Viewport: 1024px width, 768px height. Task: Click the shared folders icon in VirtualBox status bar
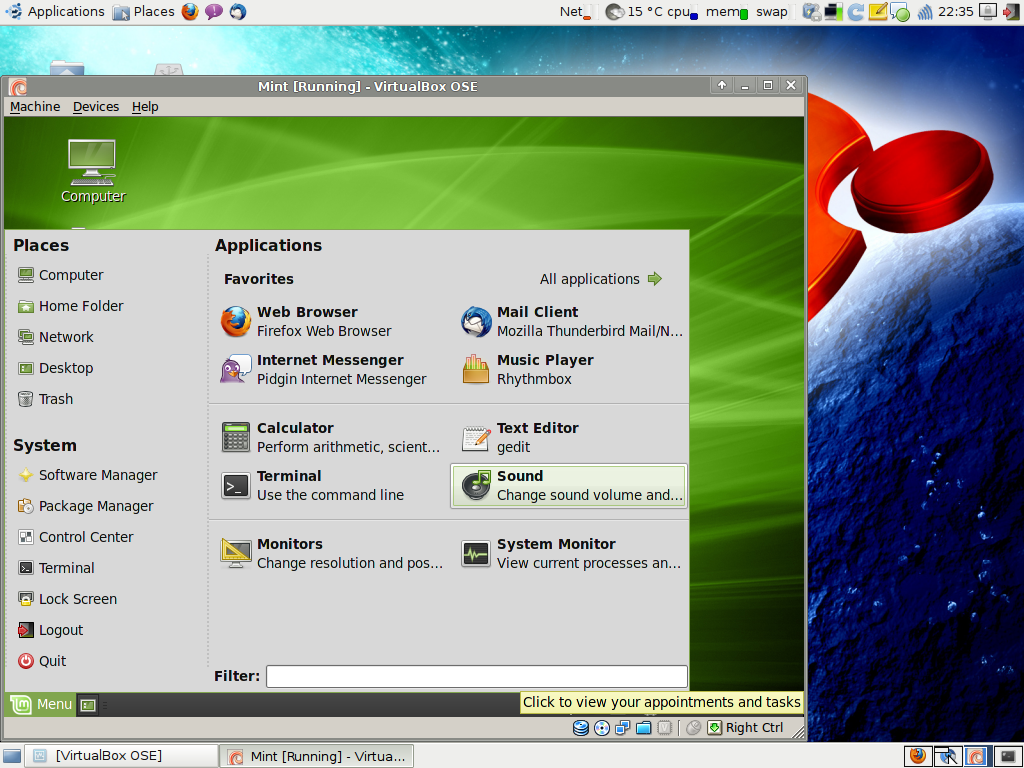coord(645,727)
